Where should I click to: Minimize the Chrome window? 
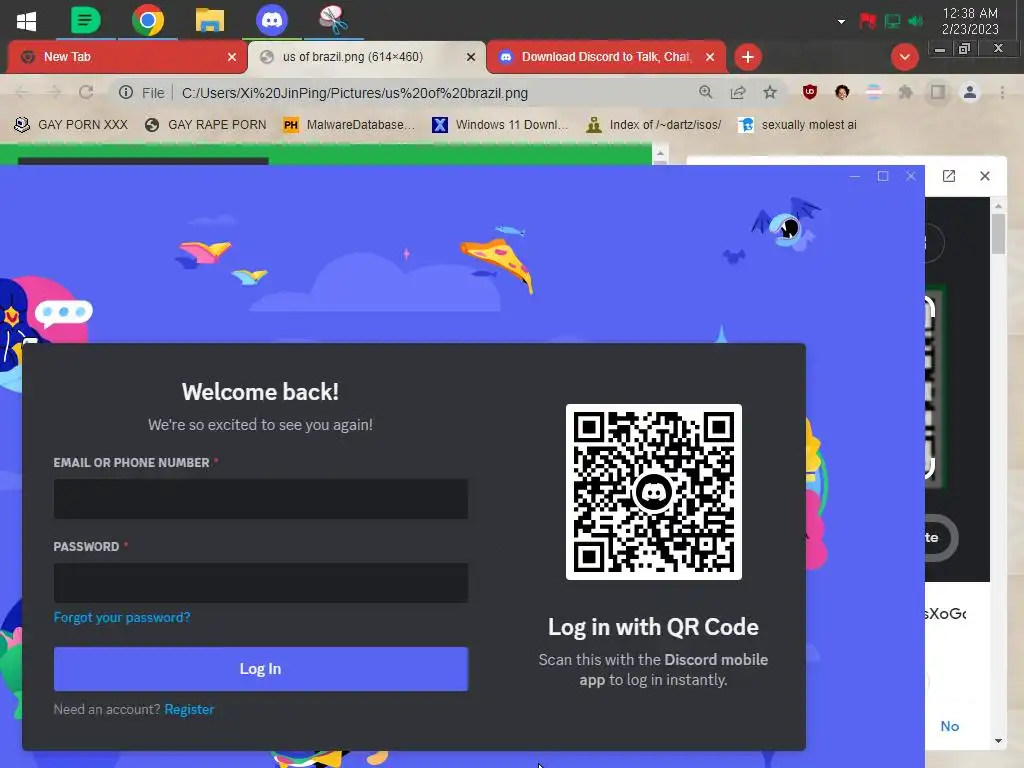point(940,49)
